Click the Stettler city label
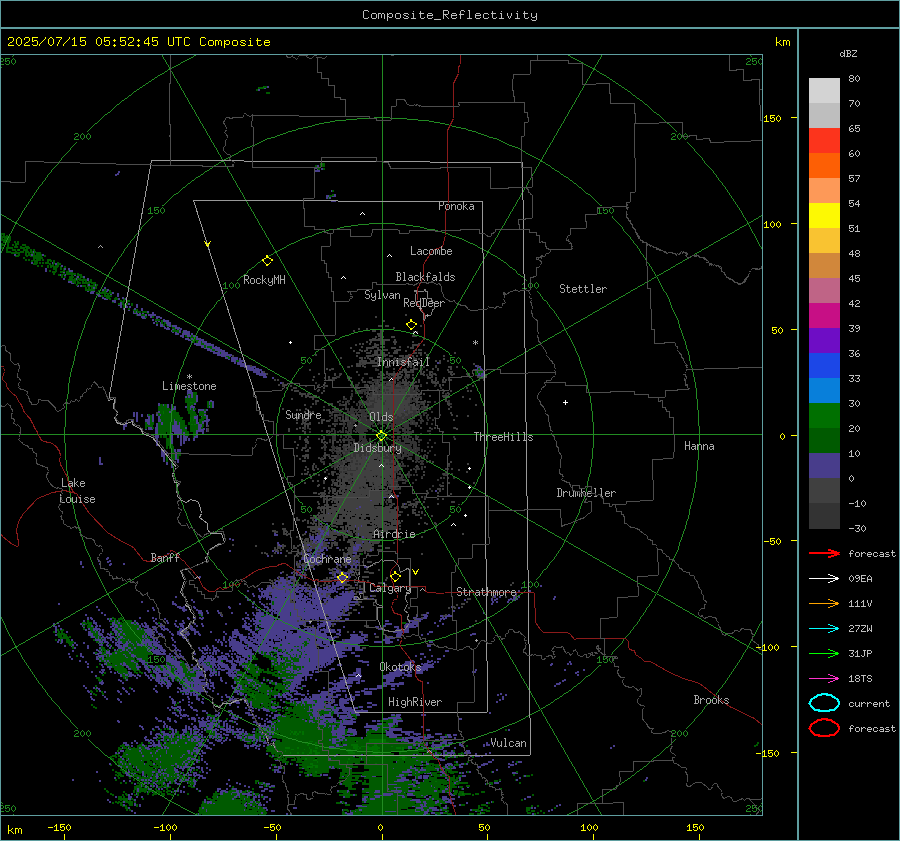Image resolution: width=900 pixels, height=841 pixels. click(583, 289)
